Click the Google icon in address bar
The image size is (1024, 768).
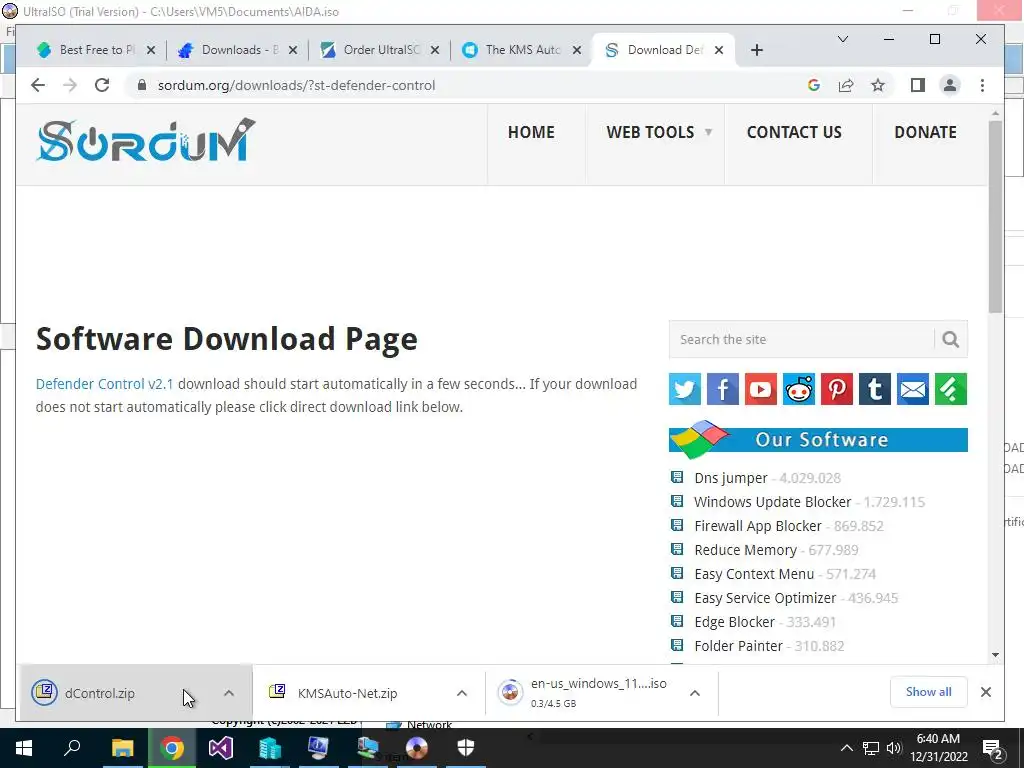click(814, 85)
